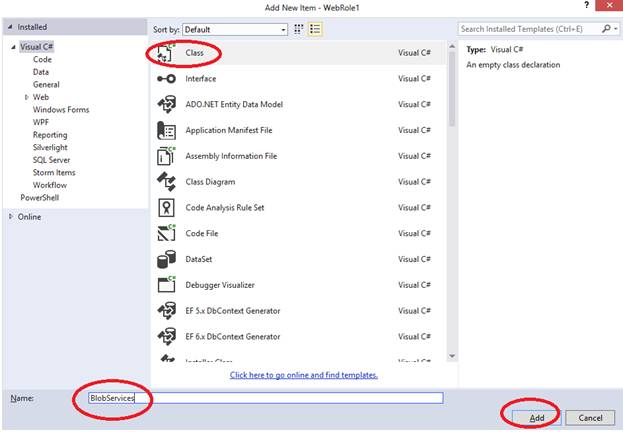Expand the Online section
Screen dimensions: 623x432
point(11,217)
